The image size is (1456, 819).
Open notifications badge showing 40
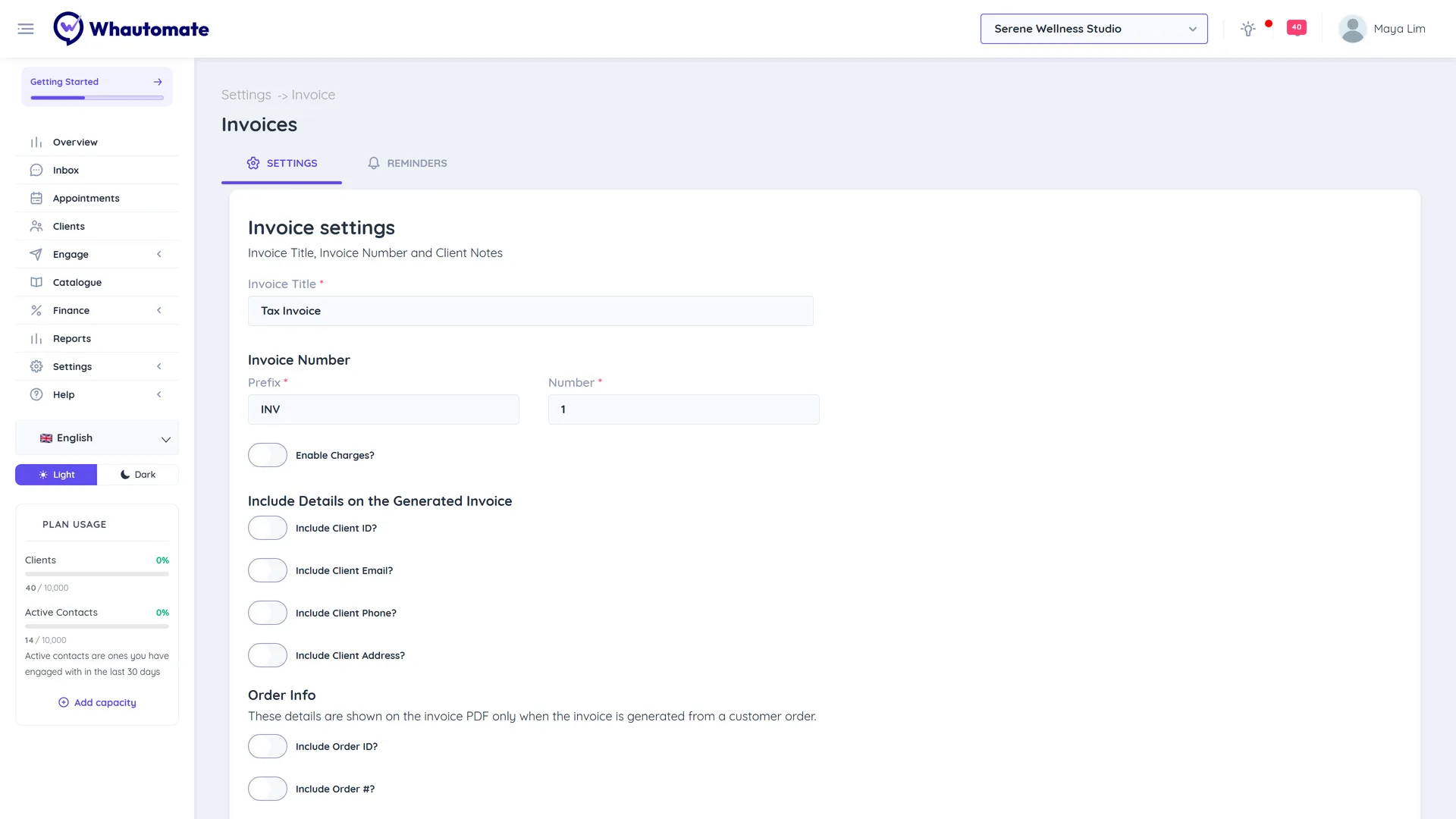(1297, 27)
